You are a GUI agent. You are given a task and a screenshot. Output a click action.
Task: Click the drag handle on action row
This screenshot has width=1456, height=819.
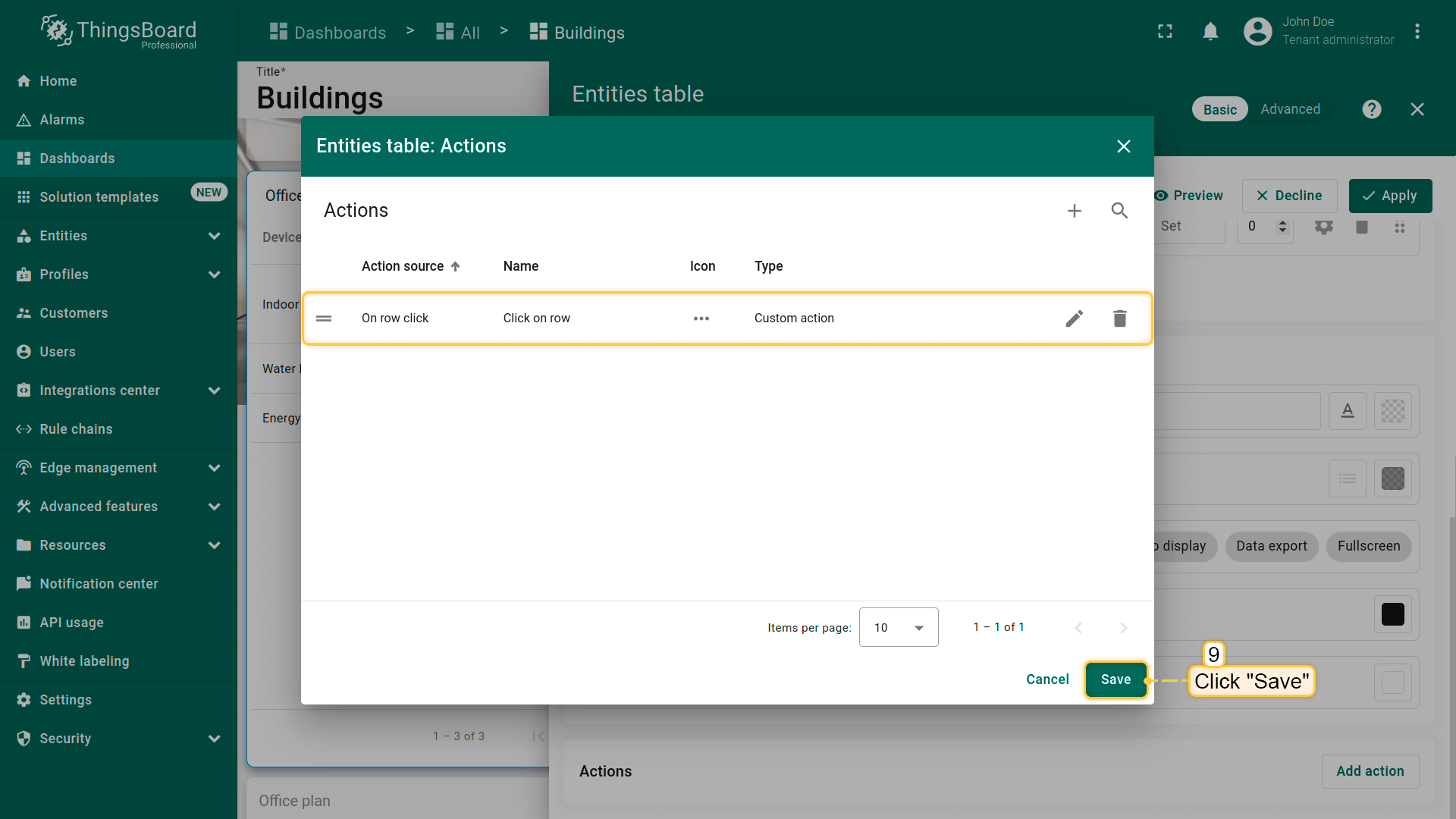324,318
